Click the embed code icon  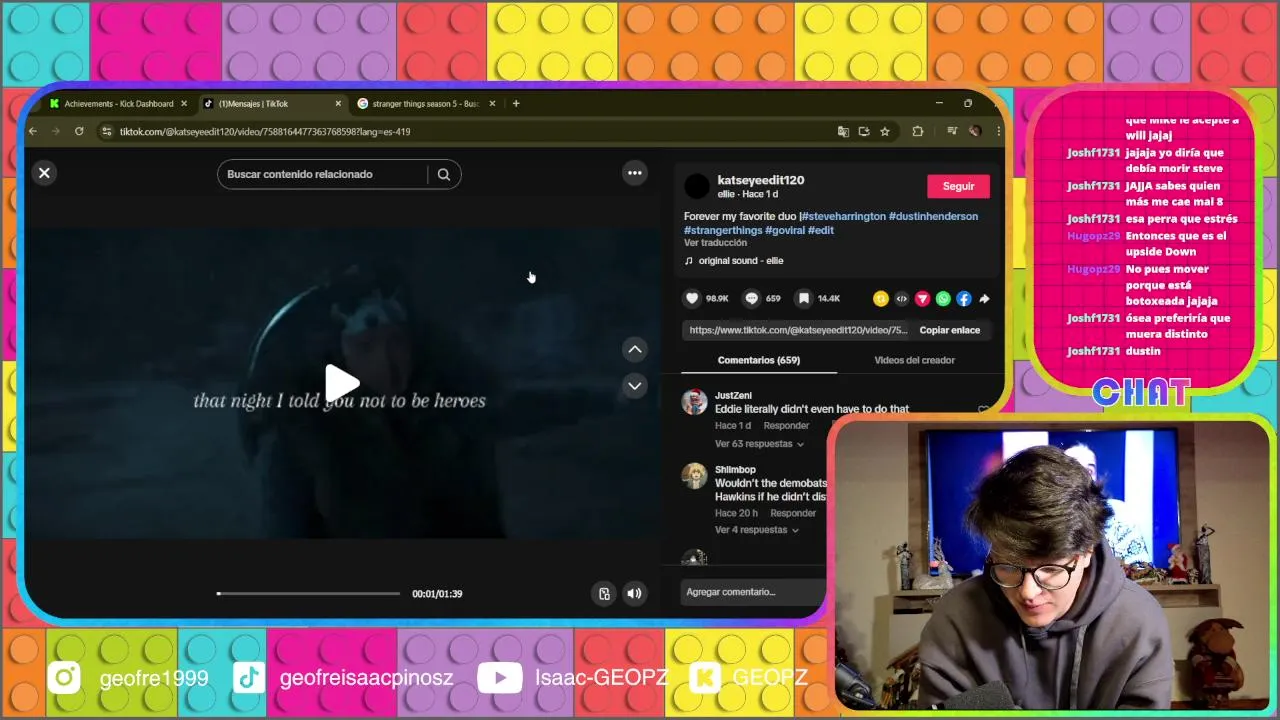[901, 298]
